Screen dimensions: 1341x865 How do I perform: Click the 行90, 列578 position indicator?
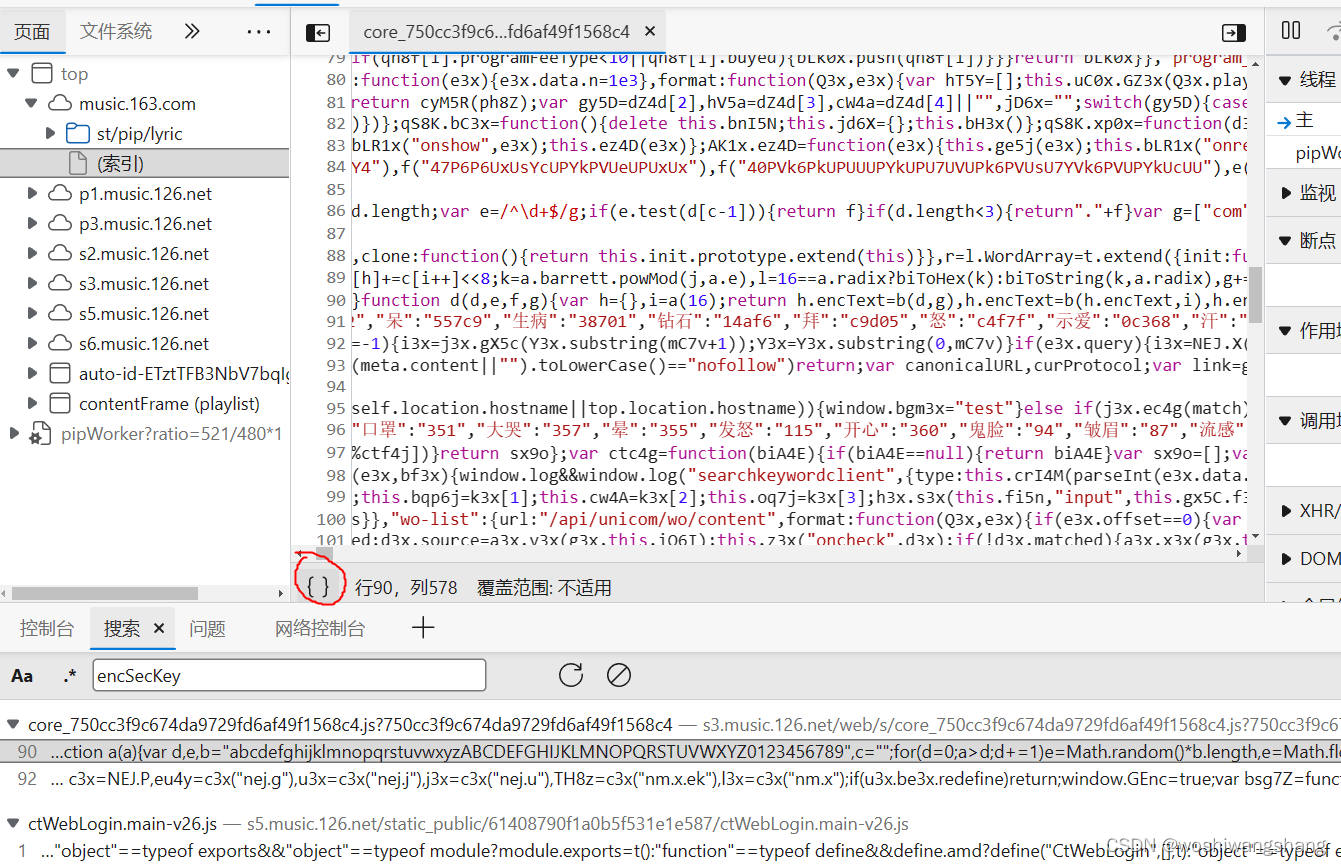406,587
